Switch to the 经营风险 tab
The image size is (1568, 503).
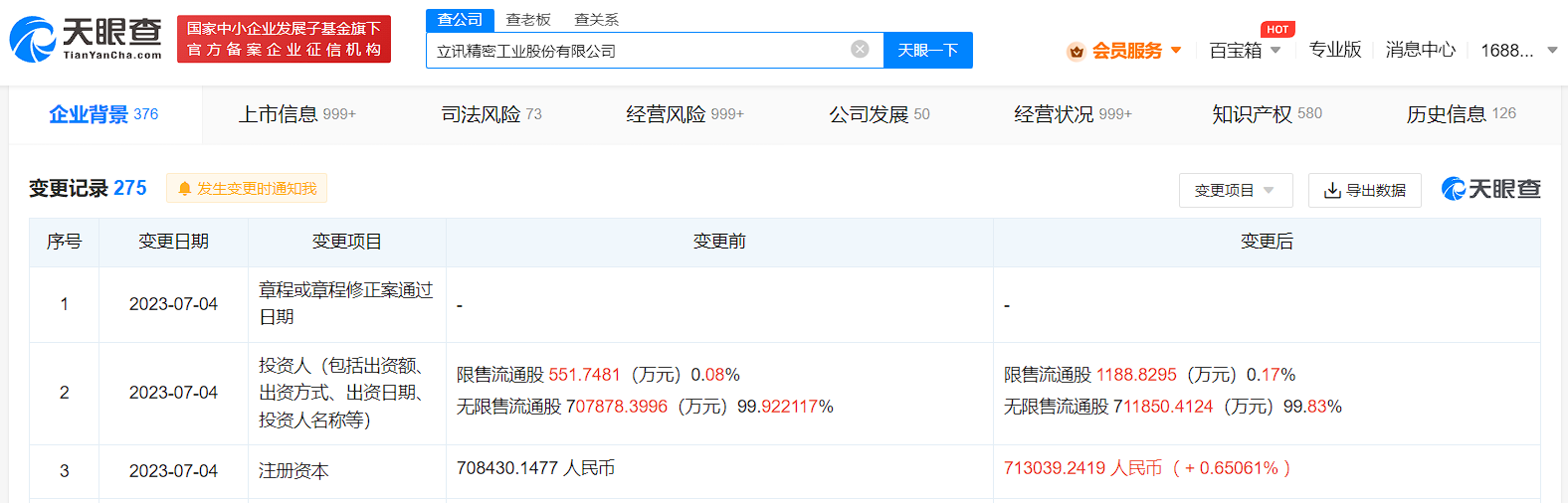[x=685, y=114]
